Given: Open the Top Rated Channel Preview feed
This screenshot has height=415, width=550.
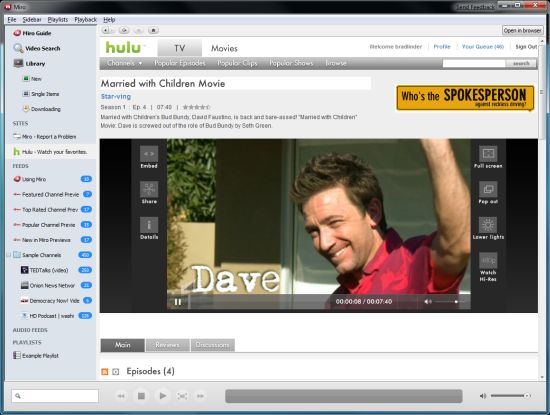Looking at the screenshot, I should pyautogui.click(x=52, y=209).
